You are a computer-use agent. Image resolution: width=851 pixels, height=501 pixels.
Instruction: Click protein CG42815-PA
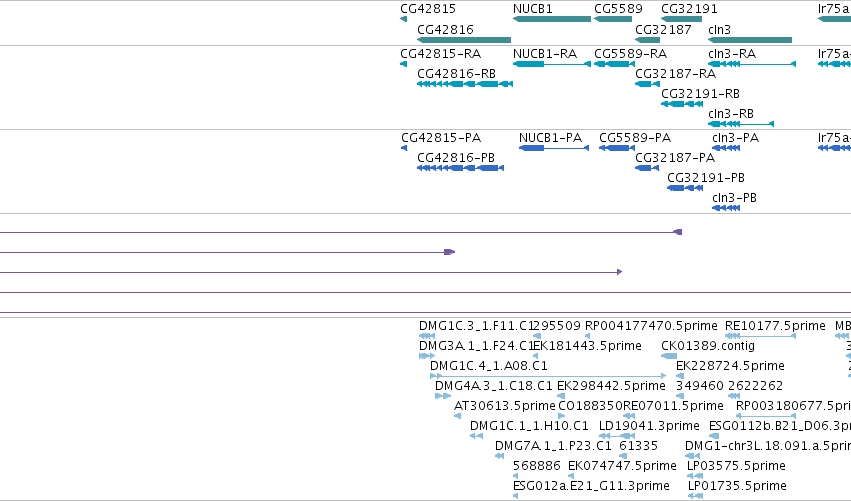[441, 138]
